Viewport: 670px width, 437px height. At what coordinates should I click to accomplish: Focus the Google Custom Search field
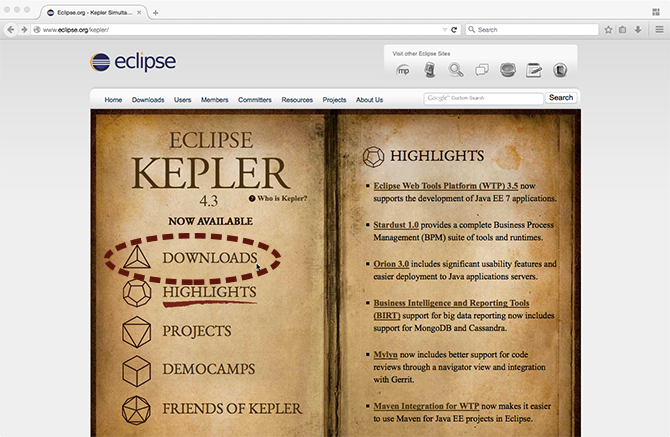(x=483, y=98)
